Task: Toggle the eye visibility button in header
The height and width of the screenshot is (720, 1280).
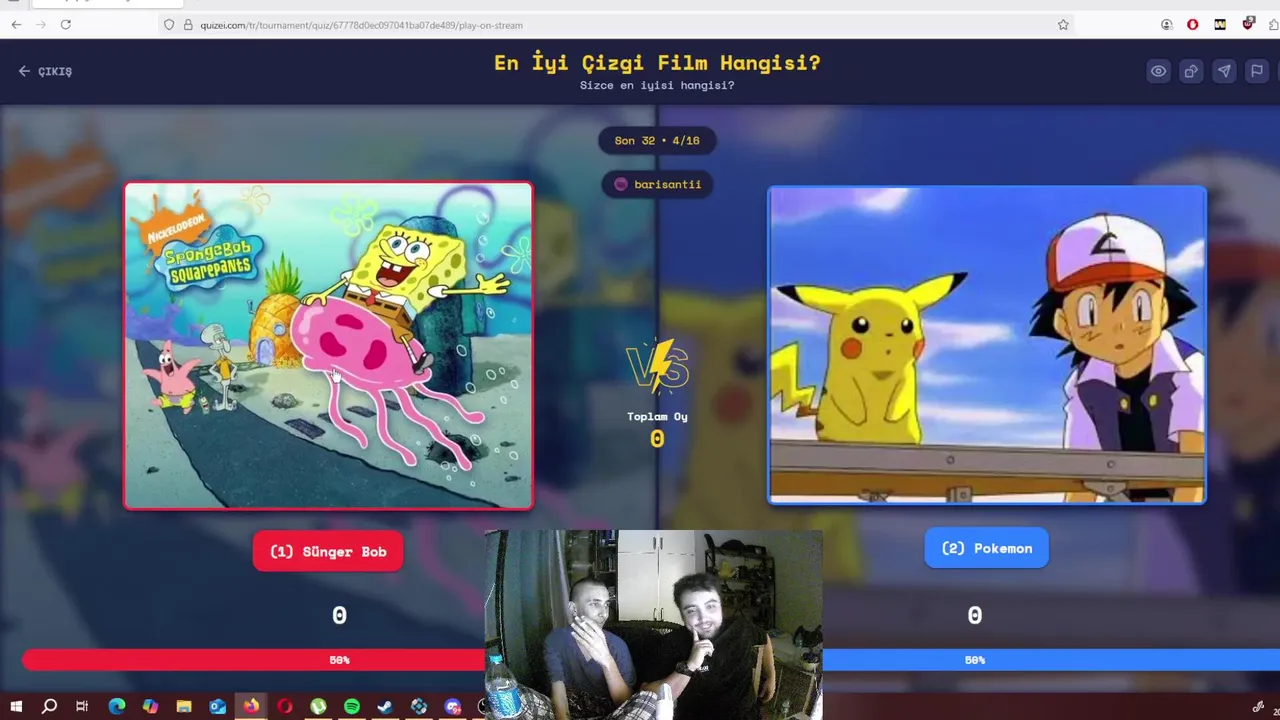Action: pos(1158,71)
